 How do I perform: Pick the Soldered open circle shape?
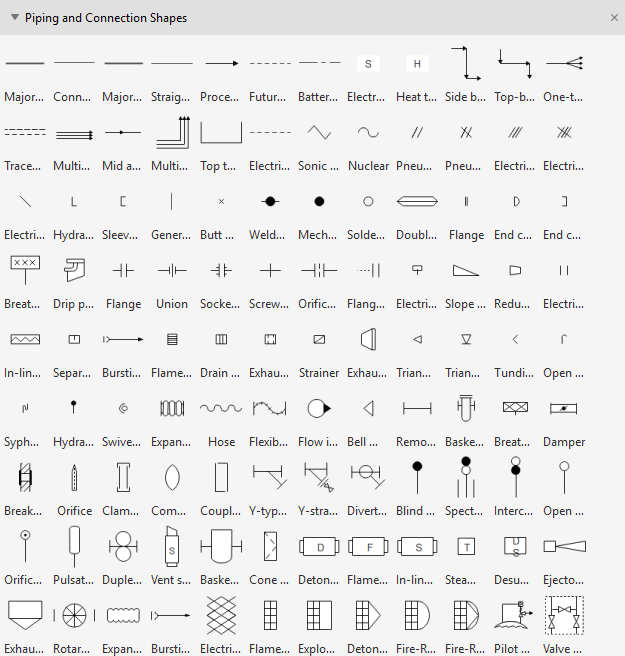click(x=368, y=202)
